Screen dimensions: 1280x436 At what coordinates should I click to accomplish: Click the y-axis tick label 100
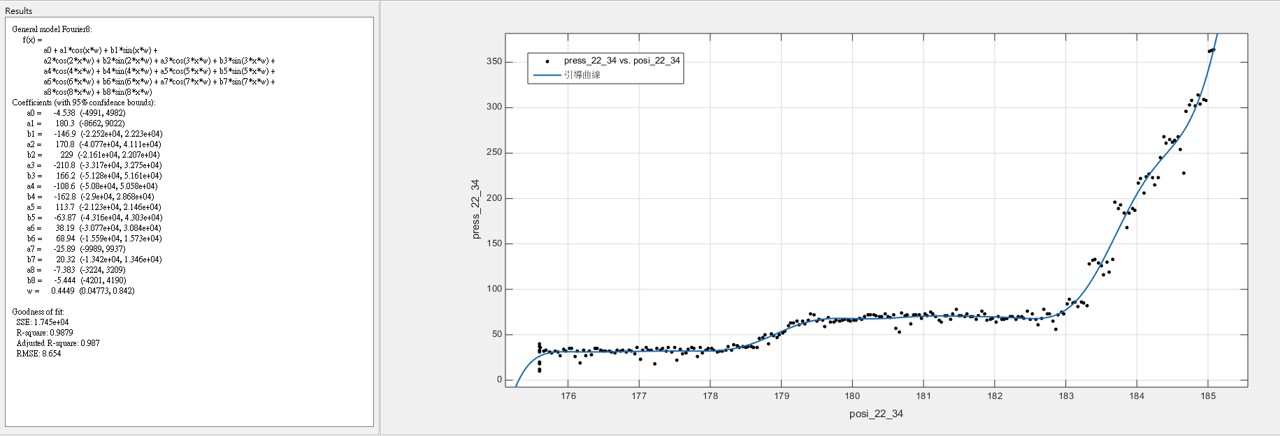(493, 289)
